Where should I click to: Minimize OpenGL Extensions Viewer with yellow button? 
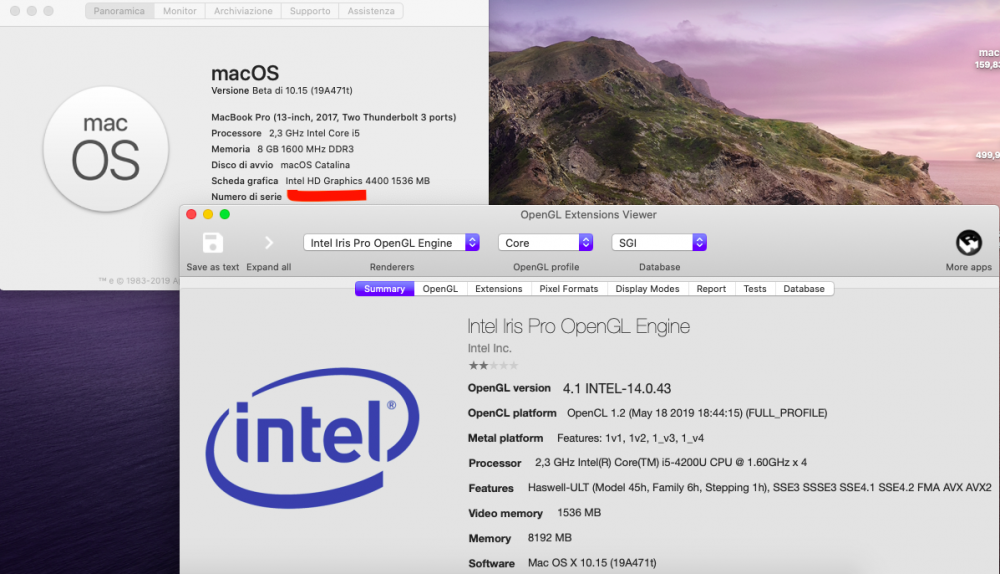(208, 214)
